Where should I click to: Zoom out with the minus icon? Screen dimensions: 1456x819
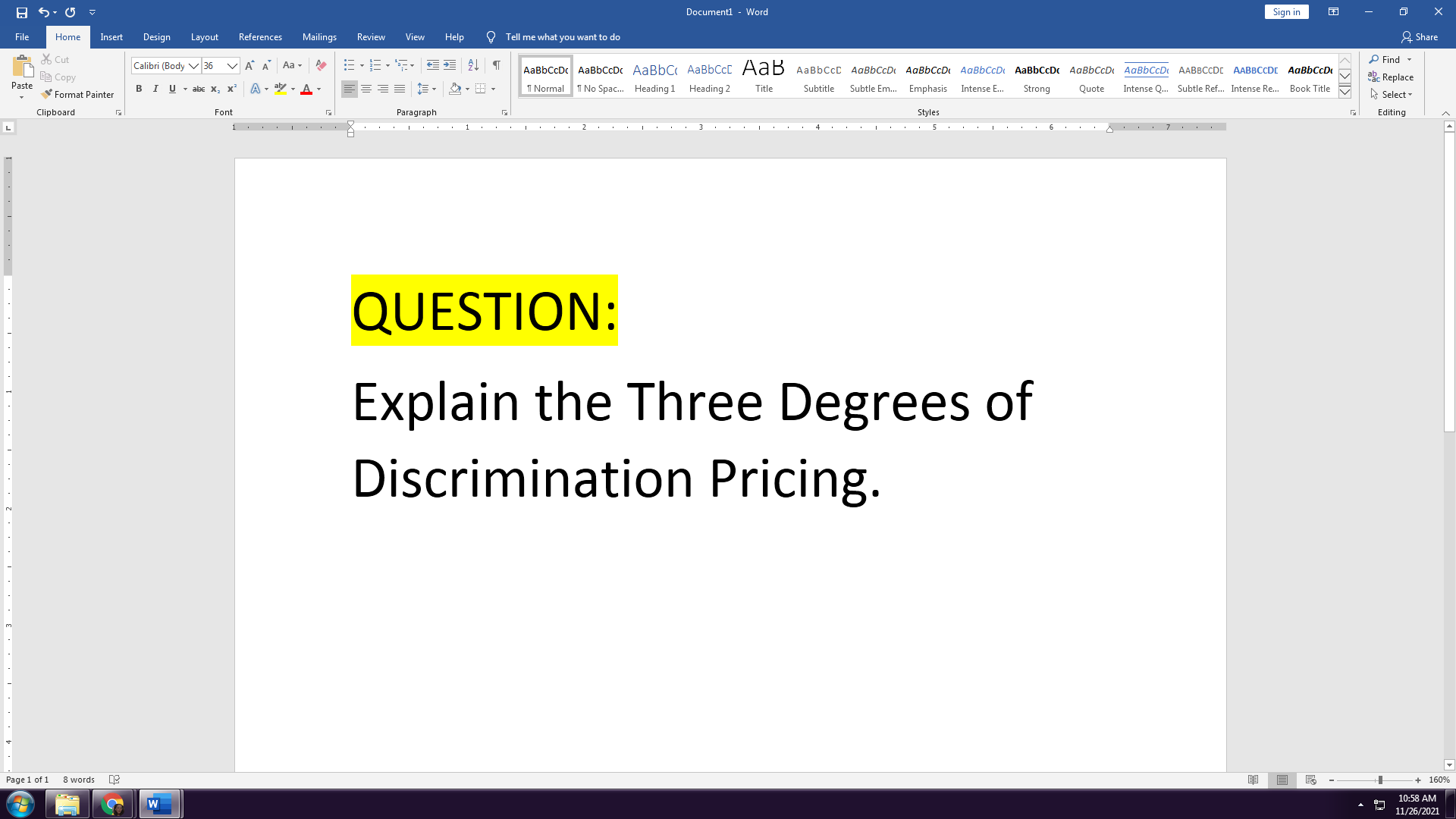click(x=1332, y=780)
